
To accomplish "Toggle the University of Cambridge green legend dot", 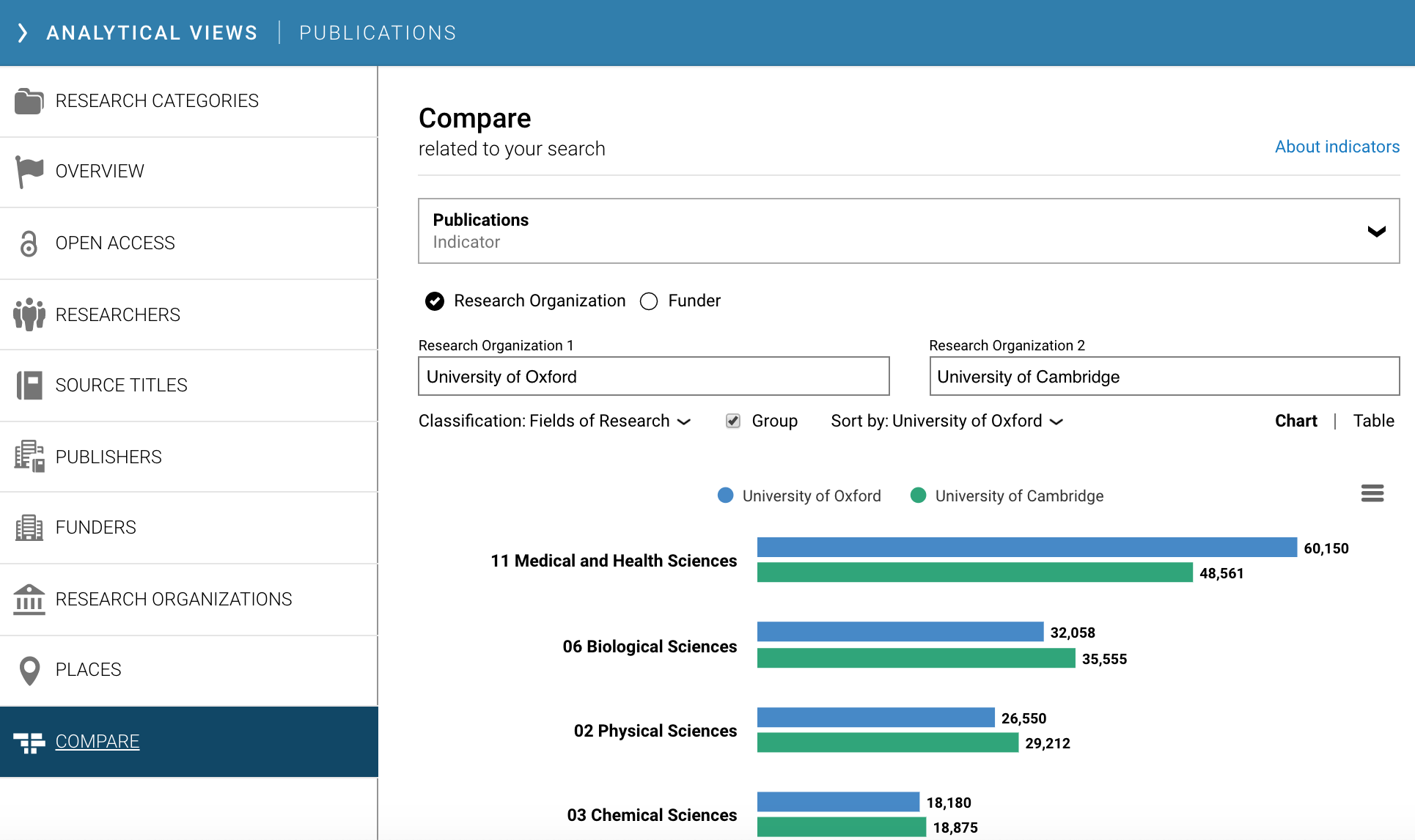I will 918,495.
